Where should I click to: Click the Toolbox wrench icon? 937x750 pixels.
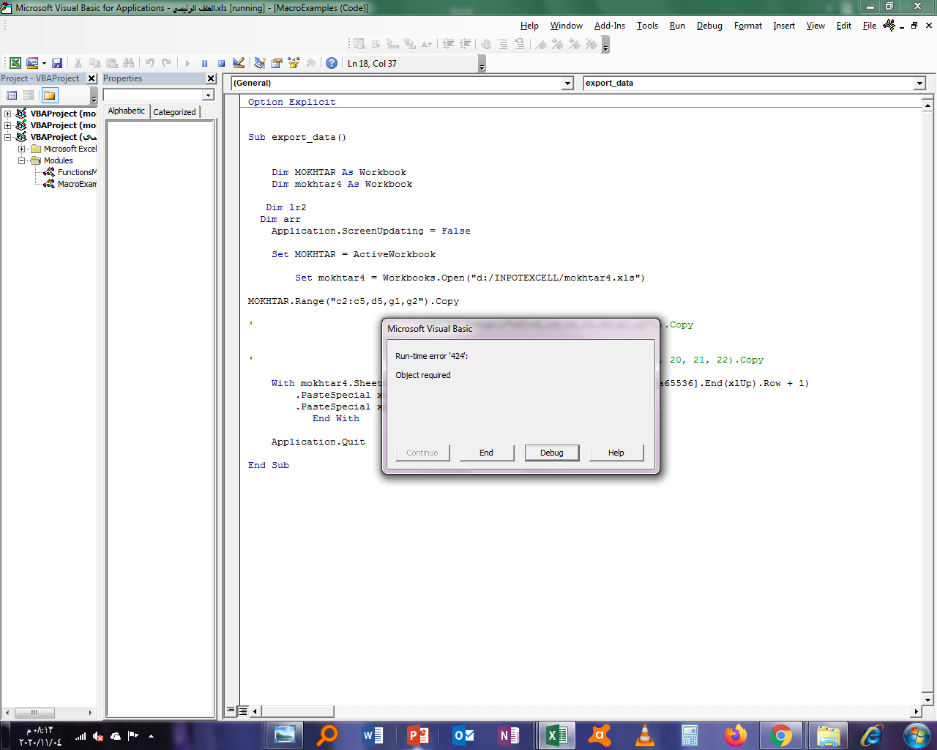311,63
